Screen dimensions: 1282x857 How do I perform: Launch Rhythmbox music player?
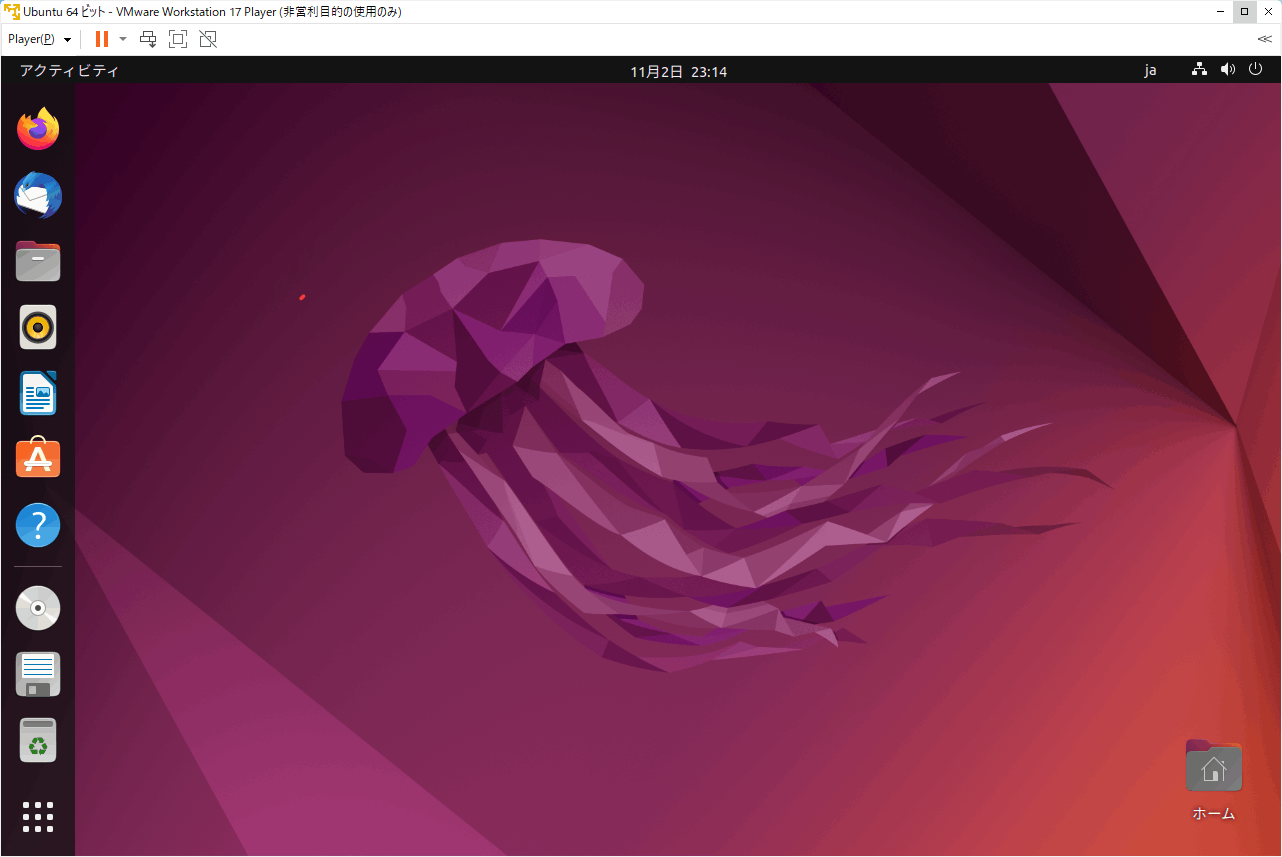click(x=38, y=327)
